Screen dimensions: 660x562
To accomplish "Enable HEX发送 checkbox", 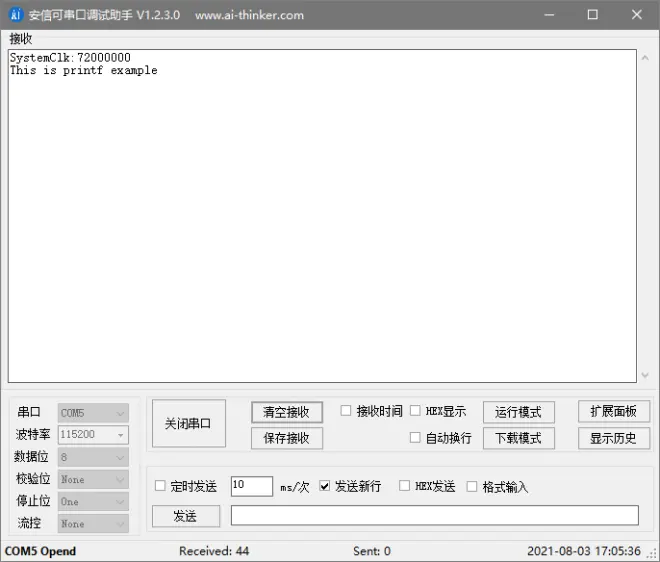I will click(x=405, y=486).
